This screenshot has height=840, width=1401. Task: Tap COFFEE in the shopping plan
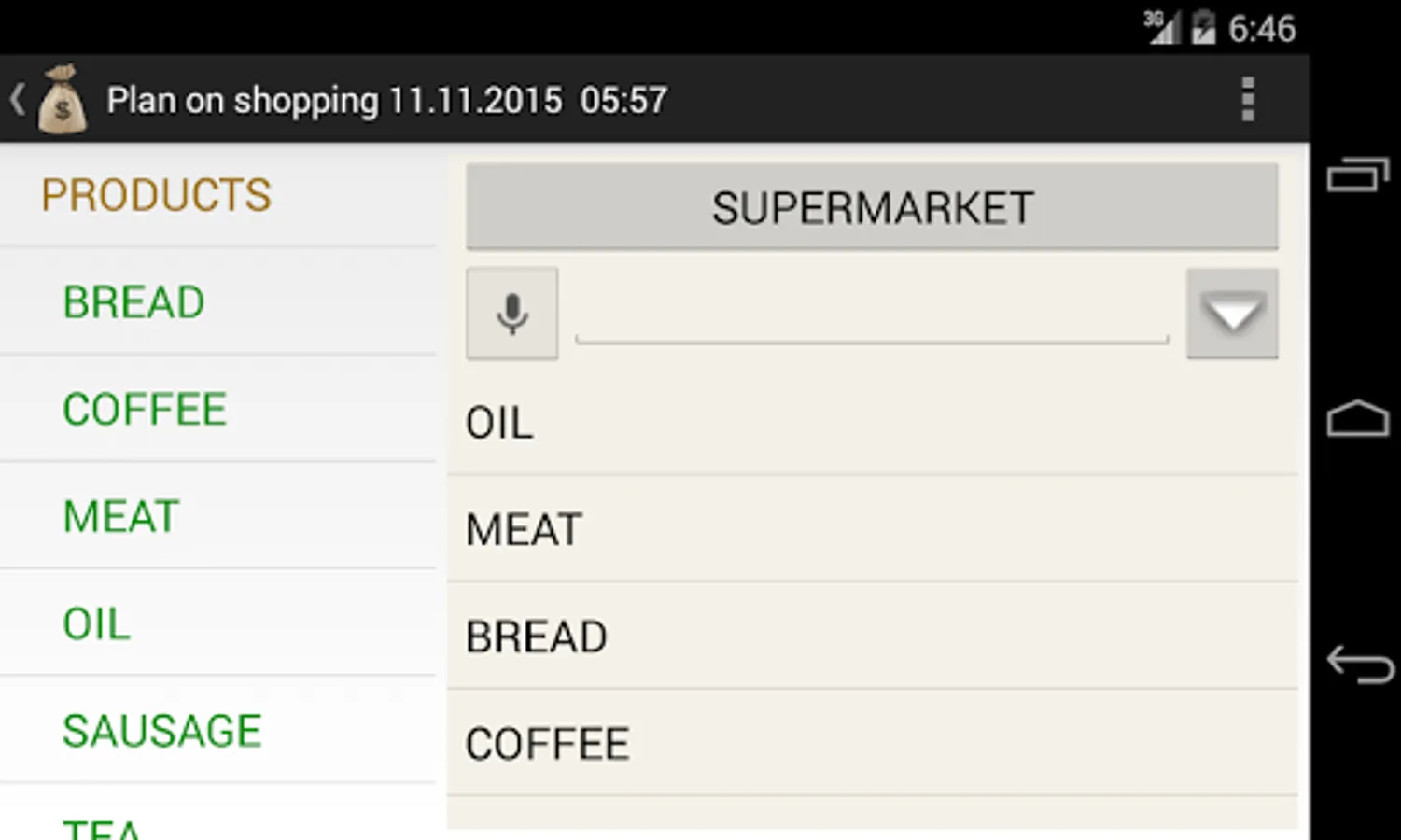[x=548, y=745]
